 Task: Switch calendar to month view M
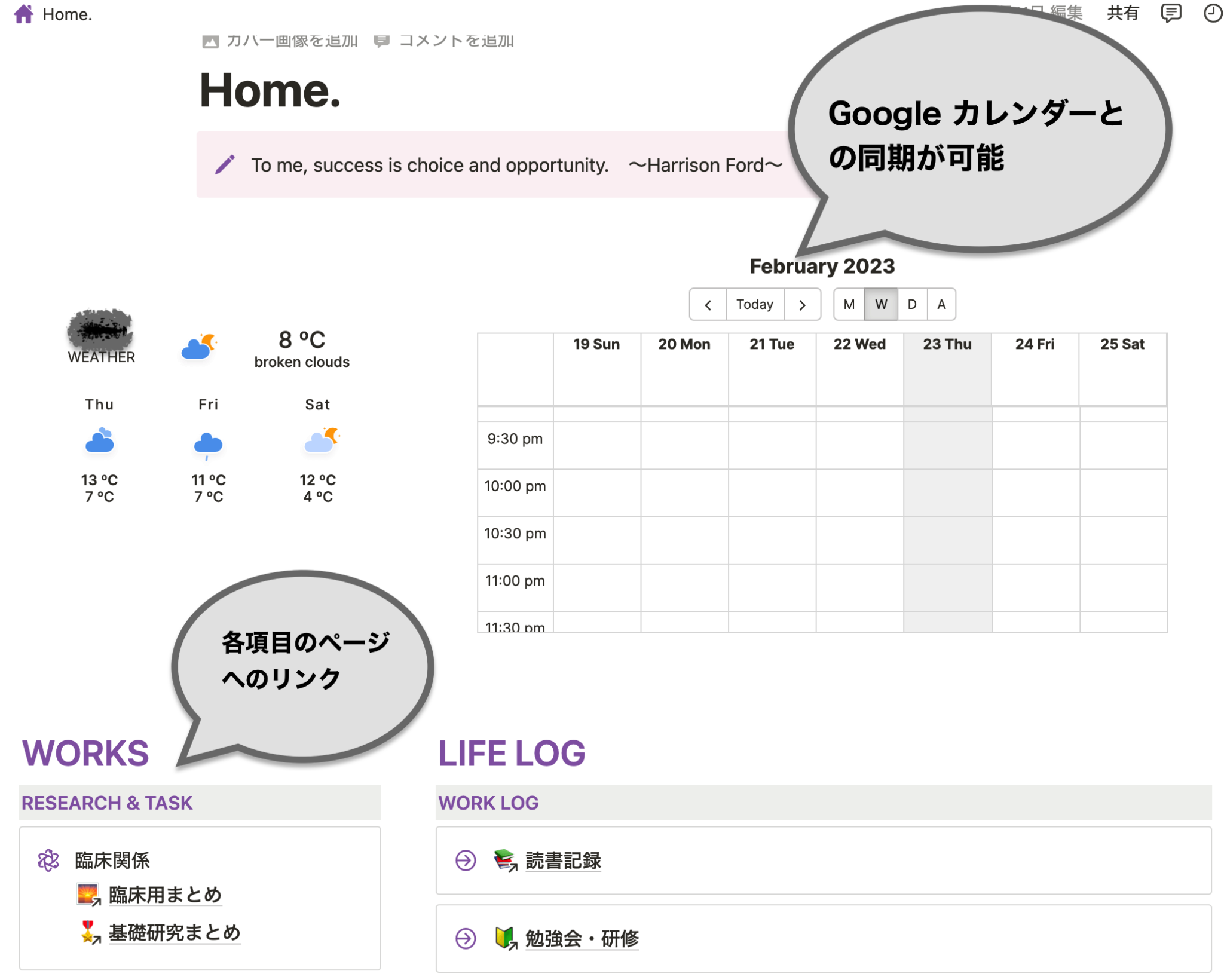coord(849,304)
